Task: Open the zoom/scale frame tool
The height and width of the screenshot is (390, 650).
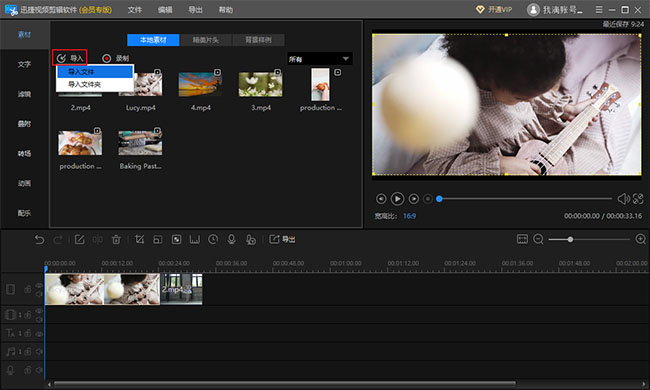Action: point(158,240)
